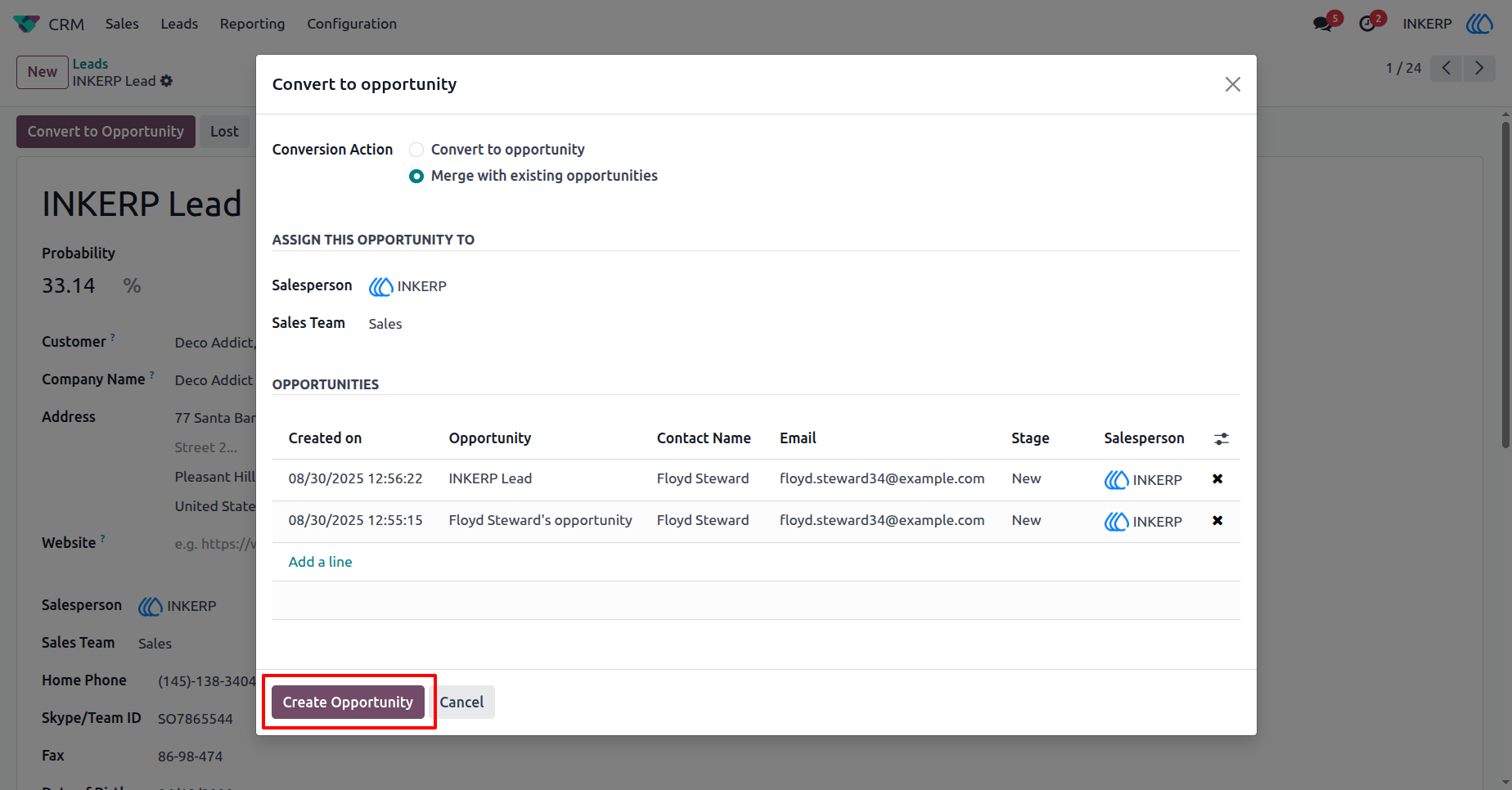Select the Convert to opportunity radio option
Viewport: 1512px width, 790px height.
click(416, 150)
